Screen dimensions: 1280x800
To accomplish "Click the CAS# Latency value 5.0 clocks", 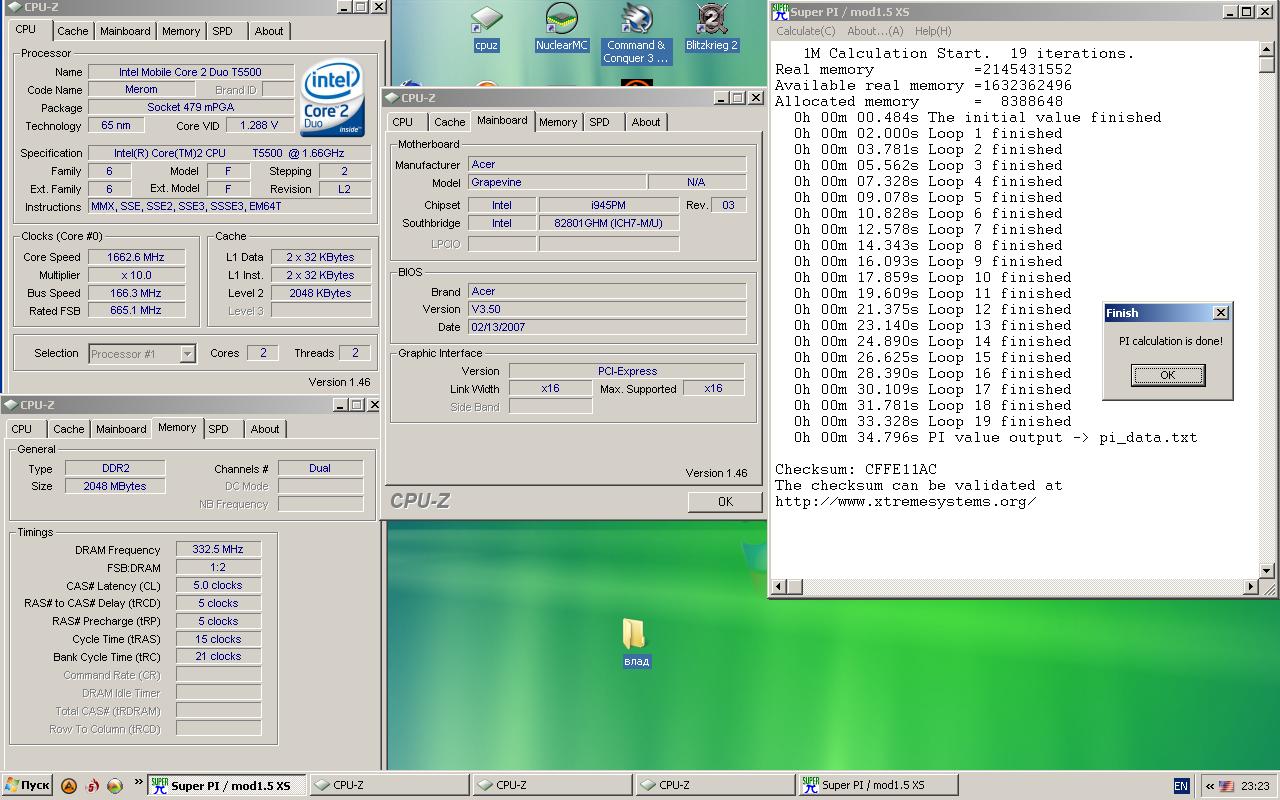I will click(x=218, y=586).
